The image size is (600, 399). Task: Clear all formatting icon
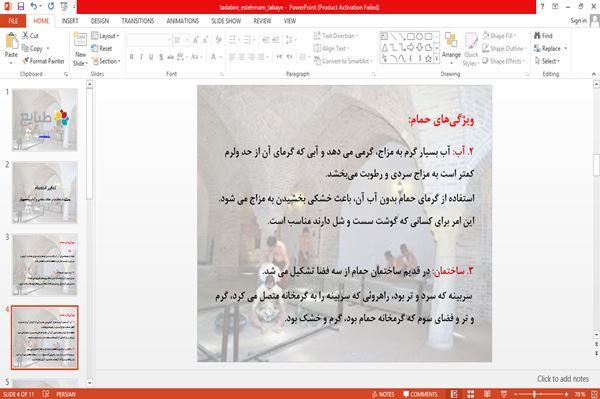[x=218, y=40]
